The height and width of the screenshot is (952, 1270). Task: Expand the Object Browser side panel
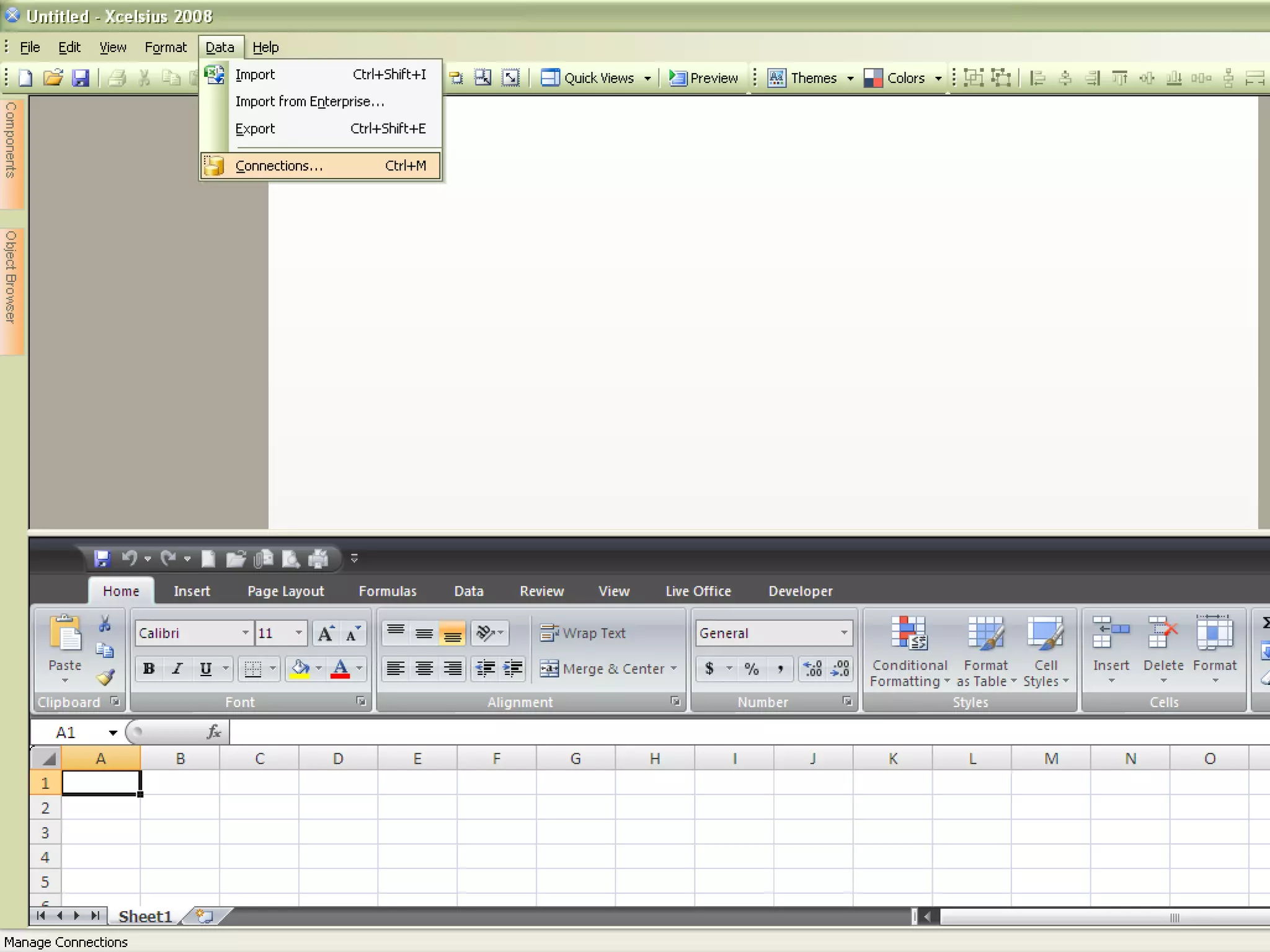pyautogui.click(x=11, y=290)
